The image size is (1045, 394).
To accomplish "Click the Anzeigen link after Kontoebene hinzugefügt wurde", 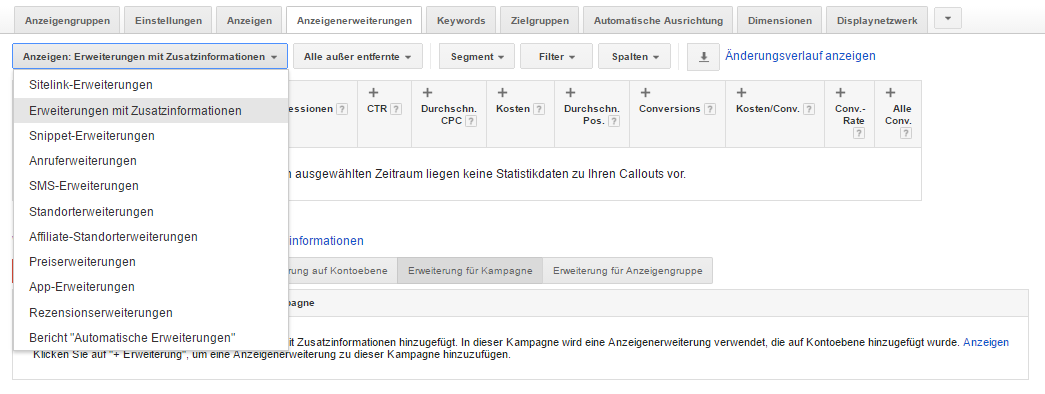I will [986, 342].
